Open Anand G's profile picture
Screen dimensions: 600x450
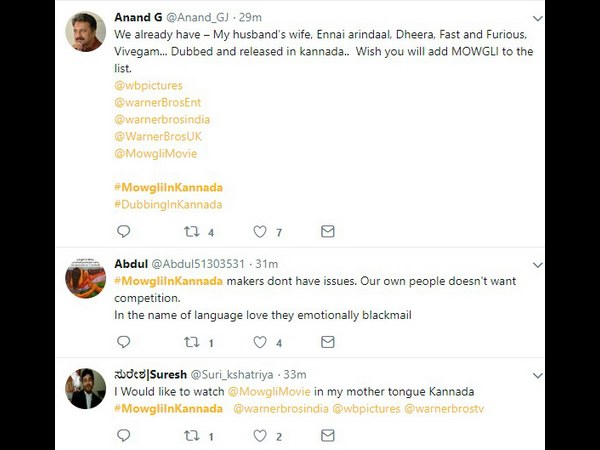[x=86, y=33]
